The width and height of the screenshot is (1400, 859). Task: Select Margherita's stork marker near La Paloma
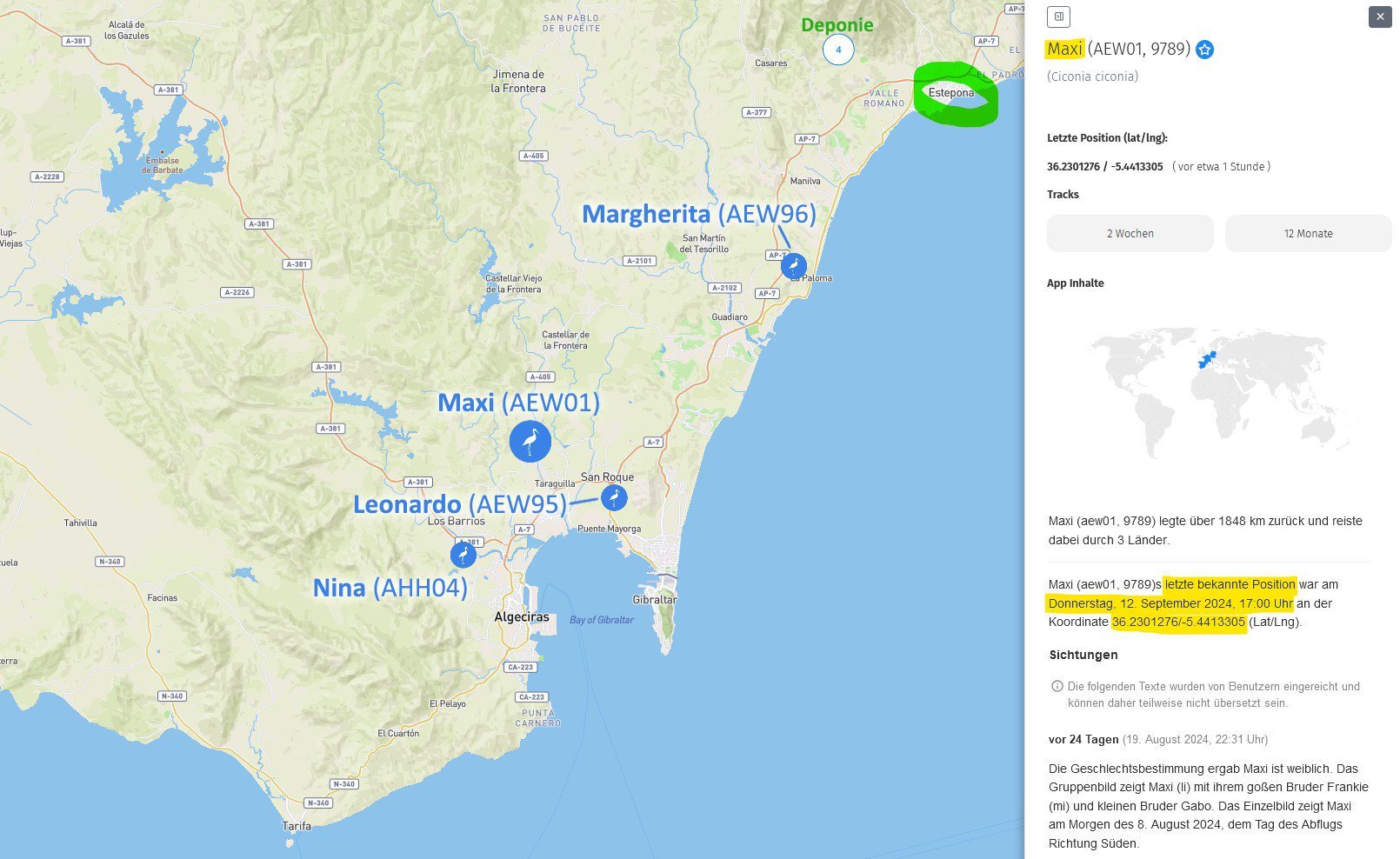793,266
